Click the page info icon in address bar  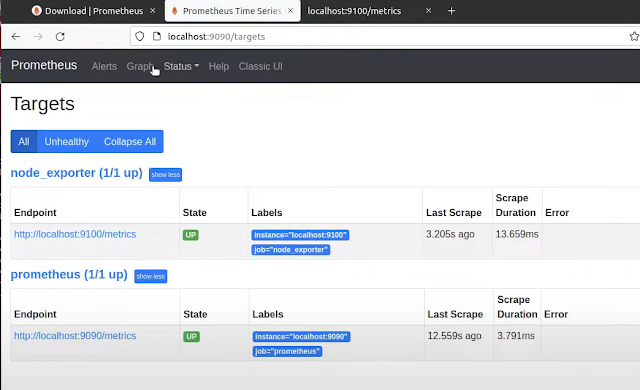click(x=157, y=36)
